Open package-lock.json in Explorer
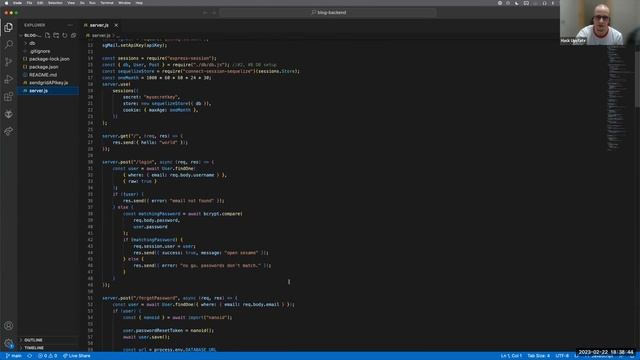The width and height of the screenshot is (640, 360). click(49, 59)
